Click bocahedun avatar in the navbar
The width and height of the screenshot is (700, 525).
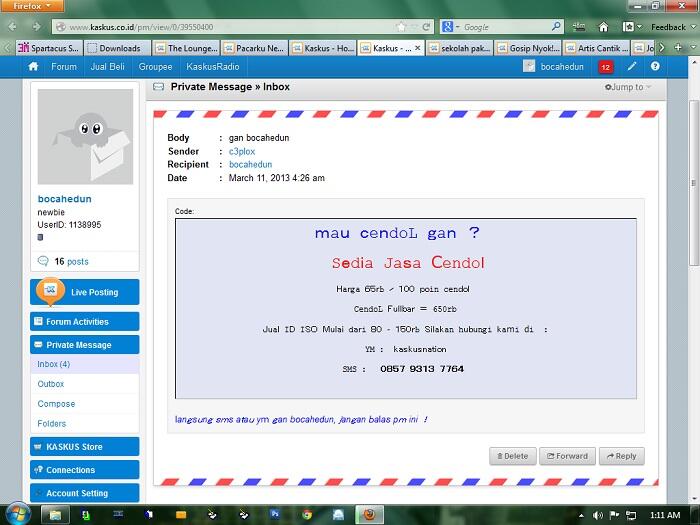529,67
